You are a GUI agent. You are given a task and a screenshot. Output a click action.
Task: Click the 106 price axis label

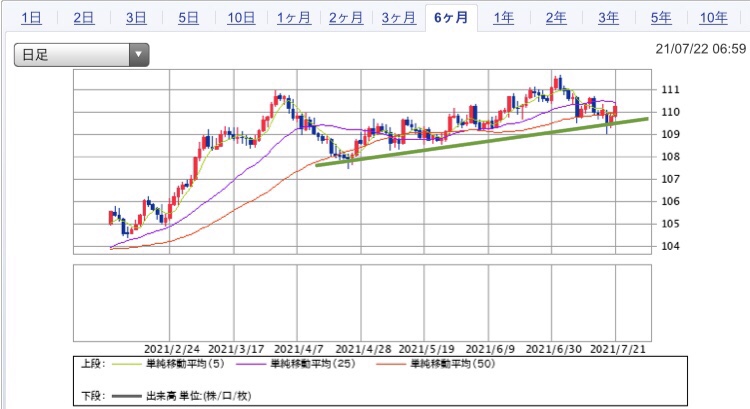(x=670, y=201)
